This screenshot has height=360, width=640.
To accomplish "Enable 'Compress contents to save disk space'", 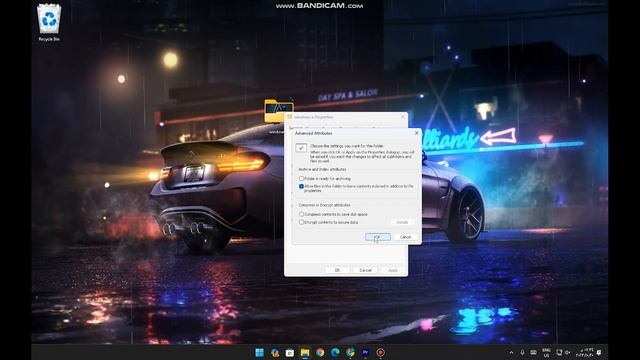I will tap(301, 214).
